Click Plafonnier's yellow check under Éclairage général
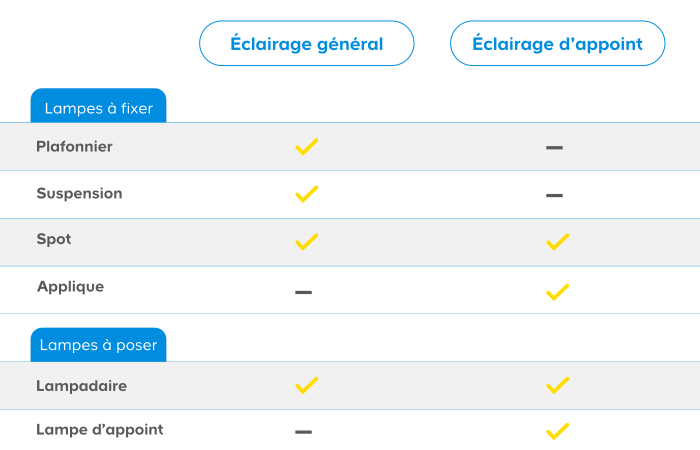 click(307, 147)
